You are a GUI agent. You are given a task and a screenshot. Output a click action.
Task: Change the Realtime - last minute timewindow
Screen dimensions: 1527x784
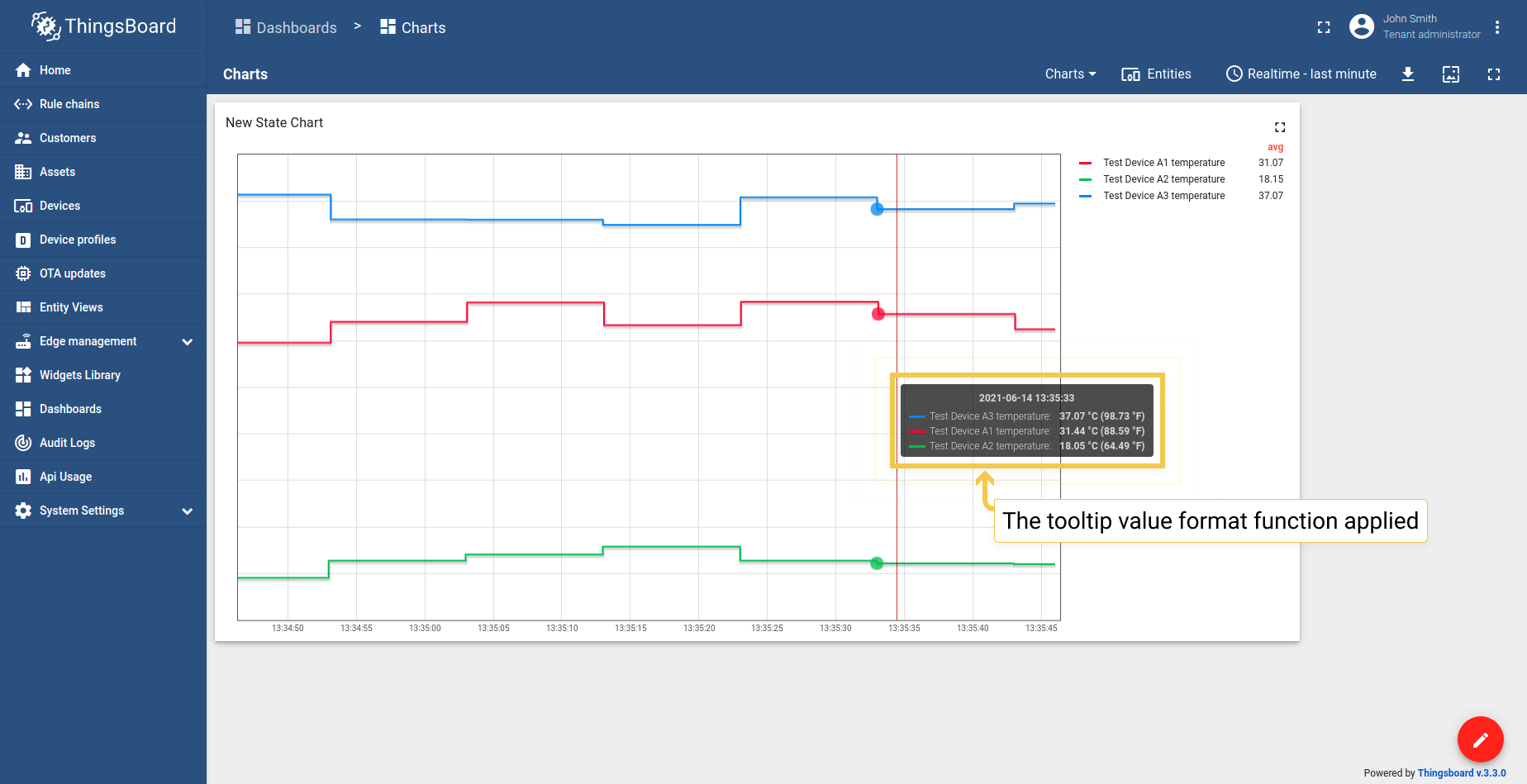point(1300,74)
